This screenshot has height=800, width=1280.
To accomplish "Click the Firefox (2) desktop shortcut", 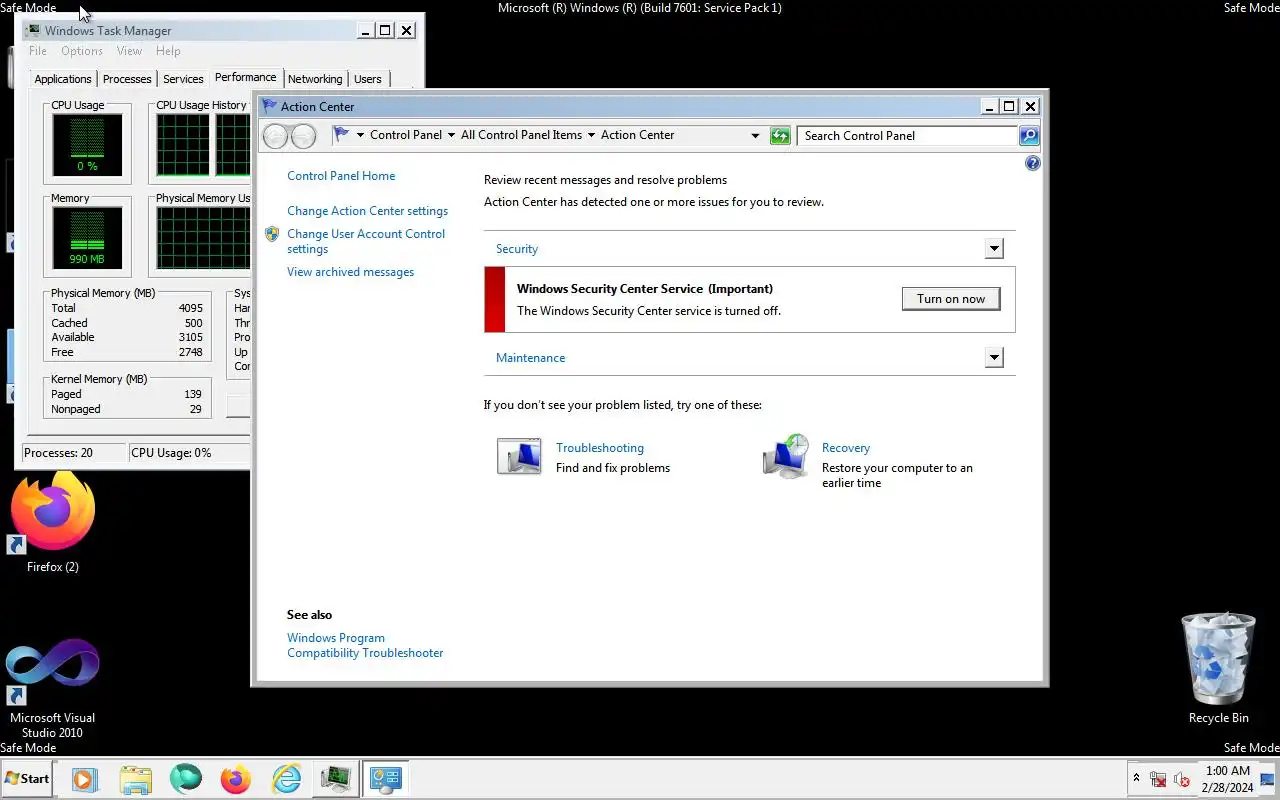I will pos(52,522).
